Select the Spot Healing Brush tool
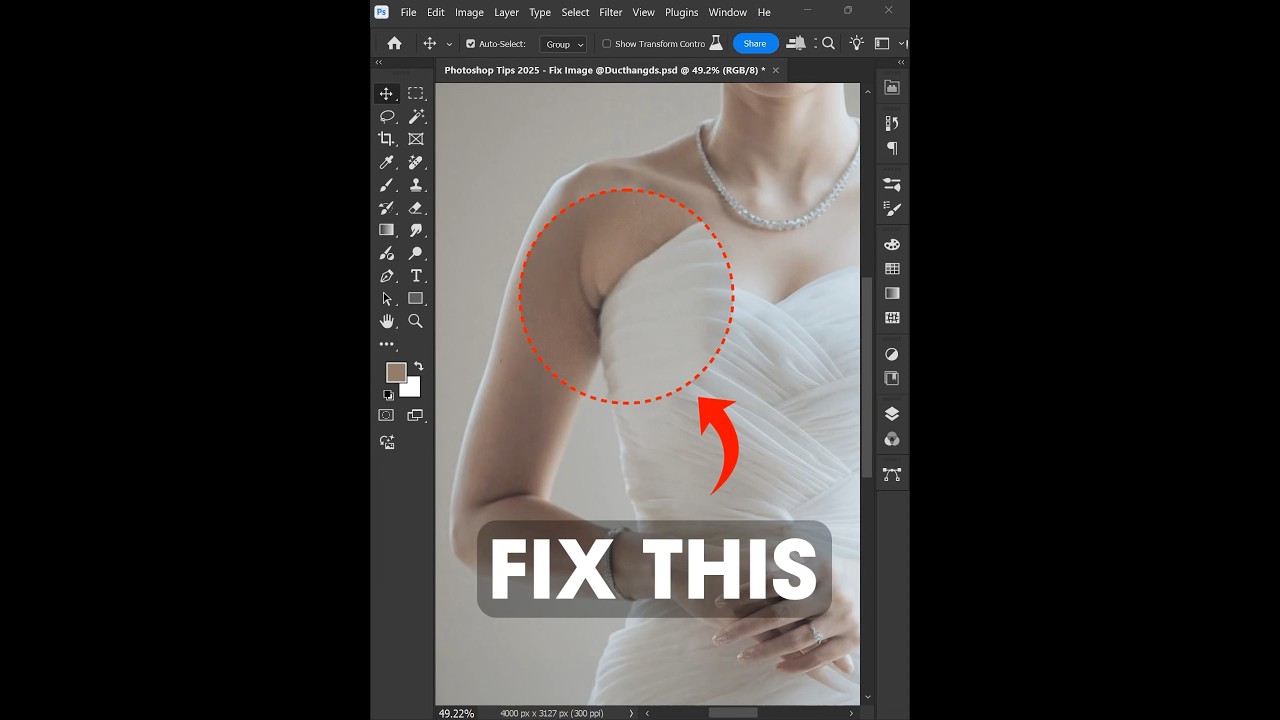 pyautogui.click(x=416, y=162)
